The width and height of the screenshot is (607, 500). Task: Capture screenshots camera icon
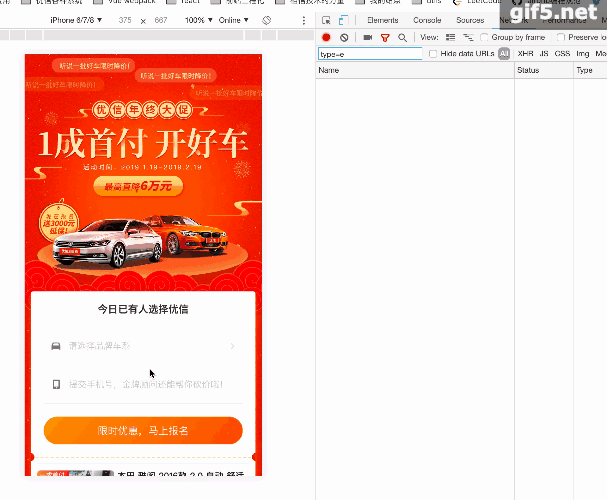pos(368,38)
